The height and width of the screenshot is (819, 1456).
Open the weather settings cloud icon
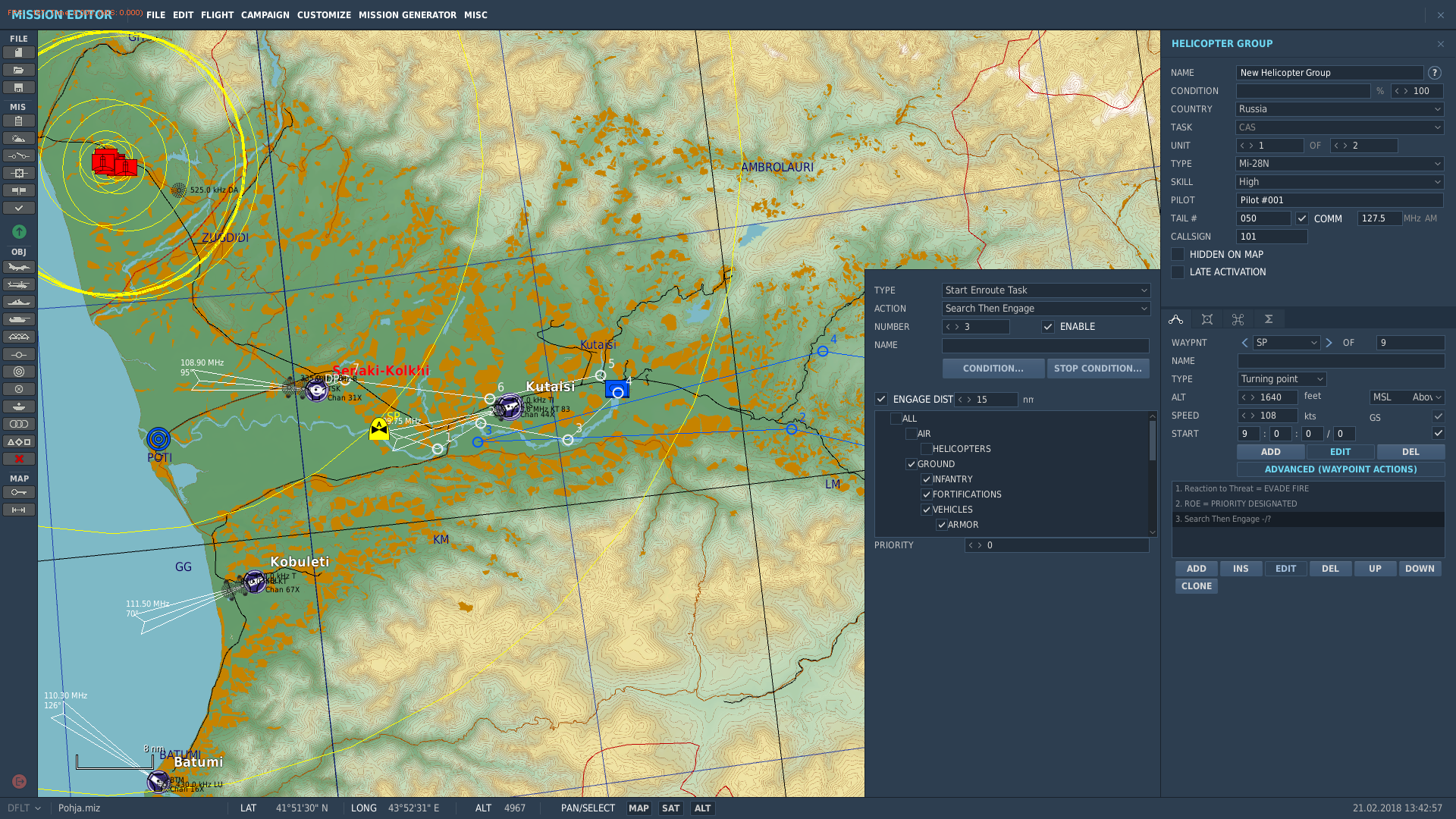(18, 139)
